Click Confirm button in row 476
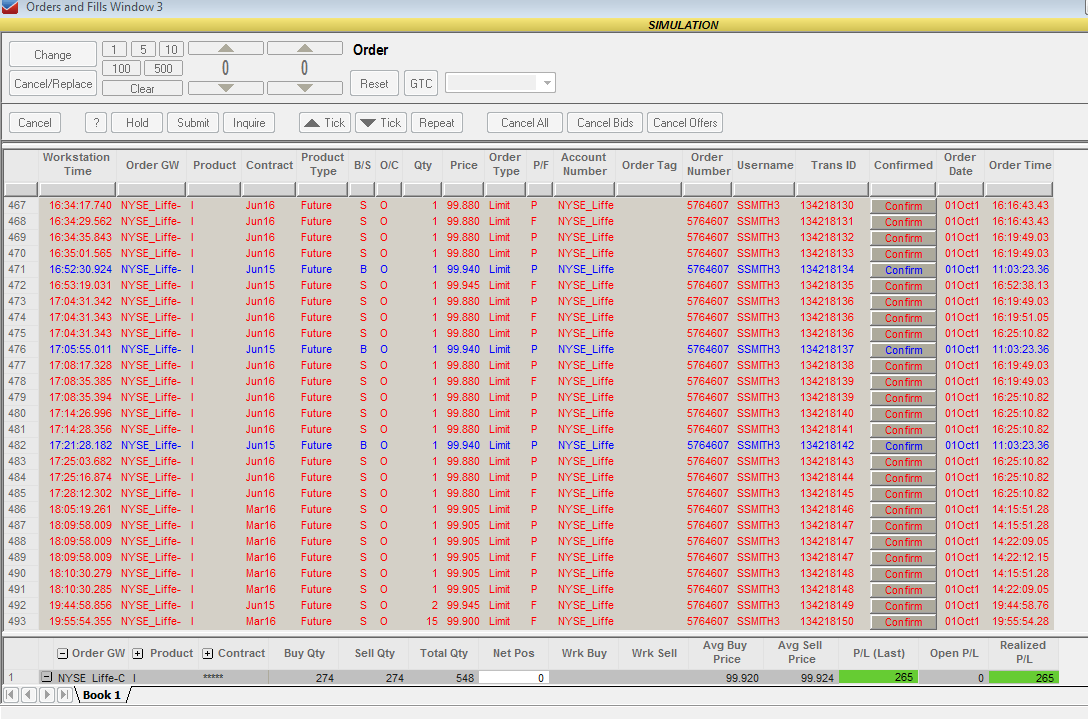 point(903,350)
